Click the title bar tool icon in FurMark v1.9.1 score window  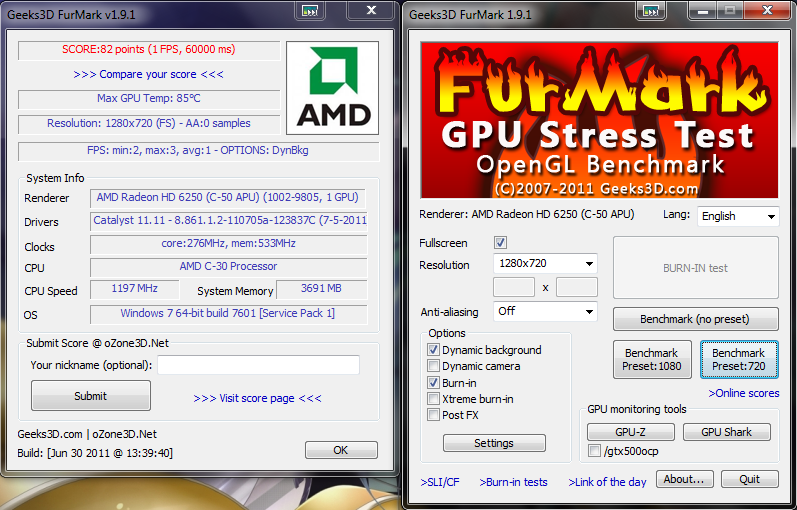click(311, 10)
